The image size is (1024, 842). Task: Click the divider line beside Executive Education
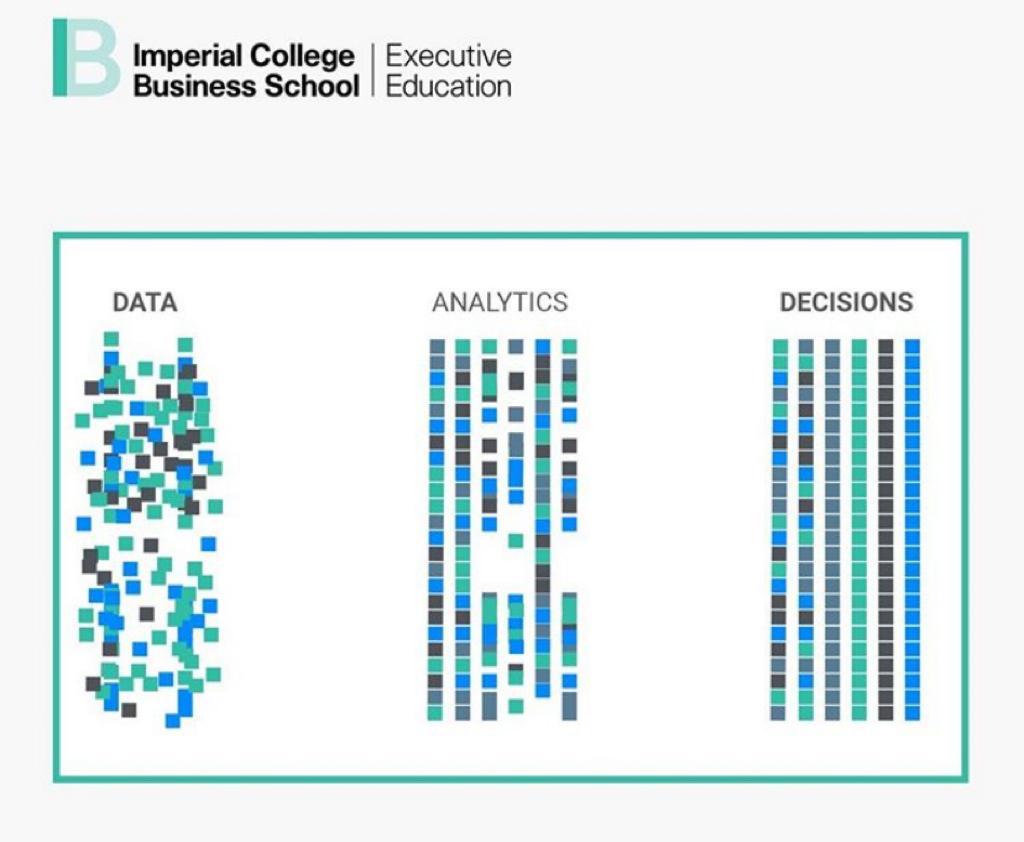point(373,71)
